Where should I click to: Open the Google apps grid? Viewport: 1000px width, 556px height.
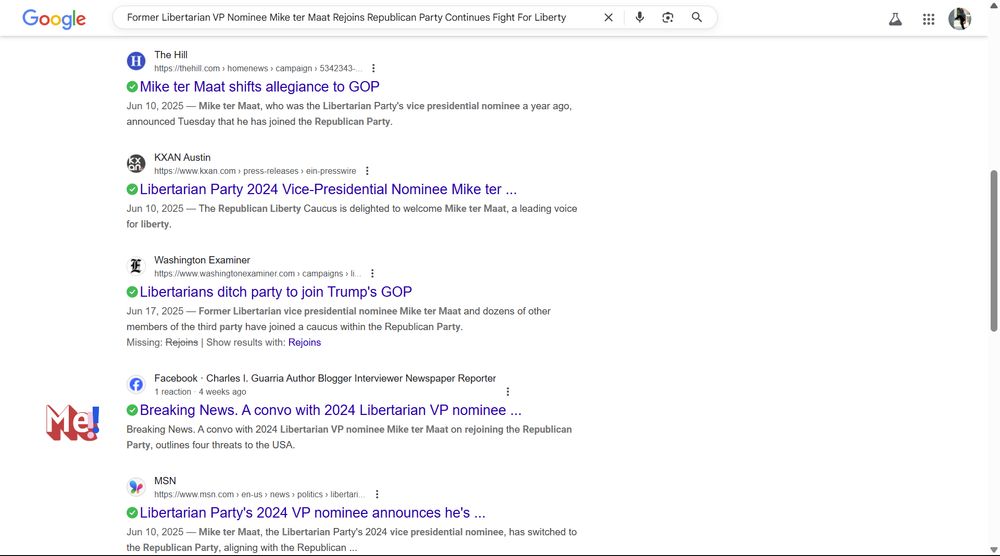[929, 19]
